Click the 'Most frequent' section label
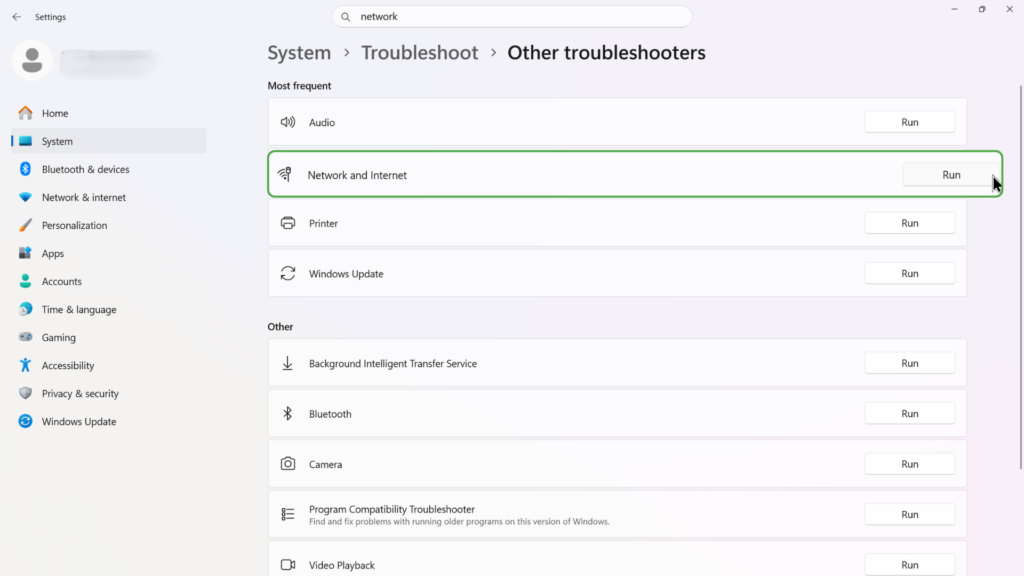 pos(299,86)
